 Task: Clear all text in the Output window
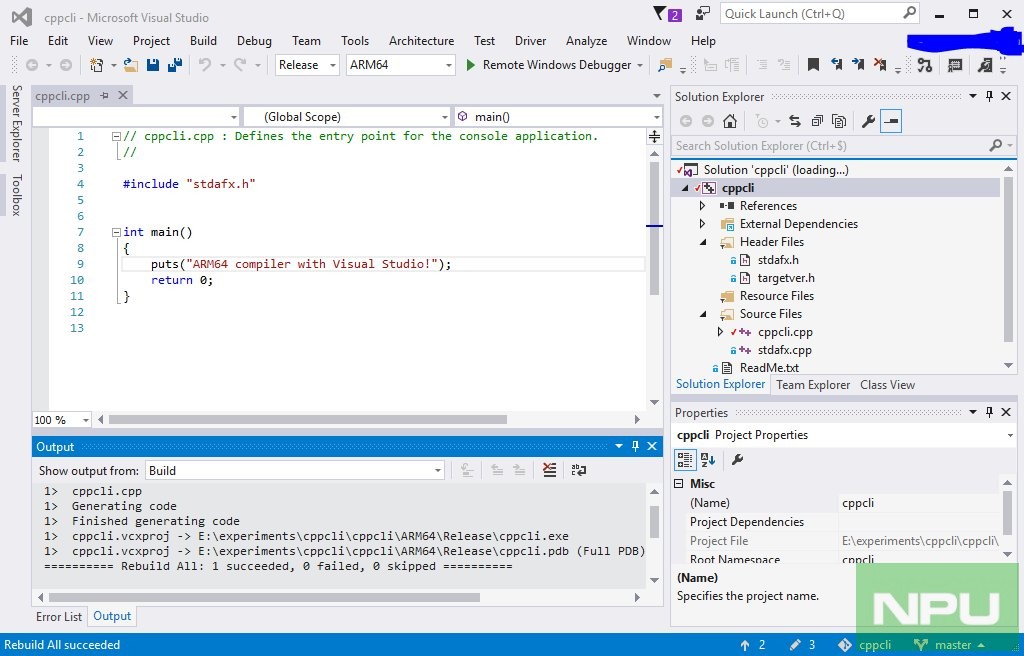[x=550, y=470]
